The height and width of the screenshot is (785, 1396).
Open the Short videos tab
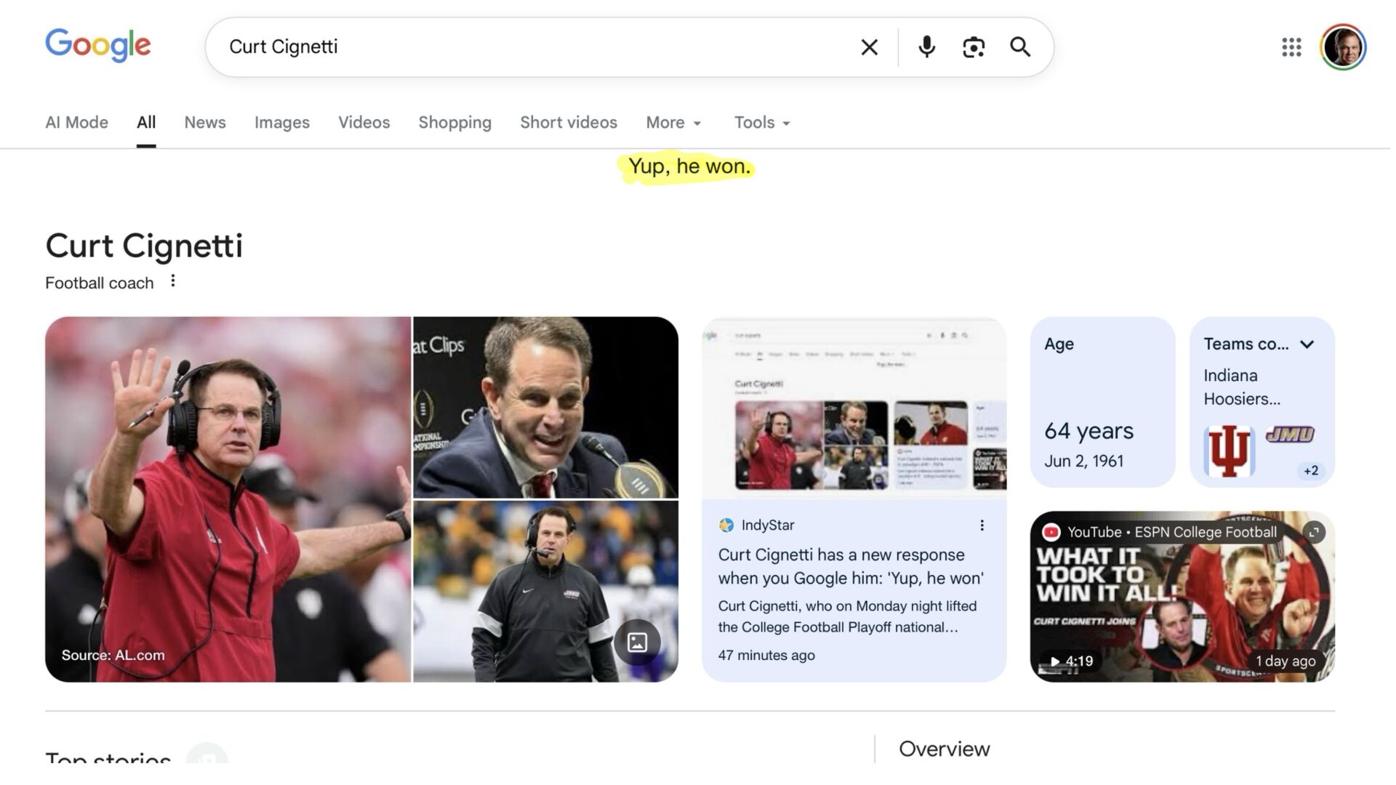coord(569,122)
